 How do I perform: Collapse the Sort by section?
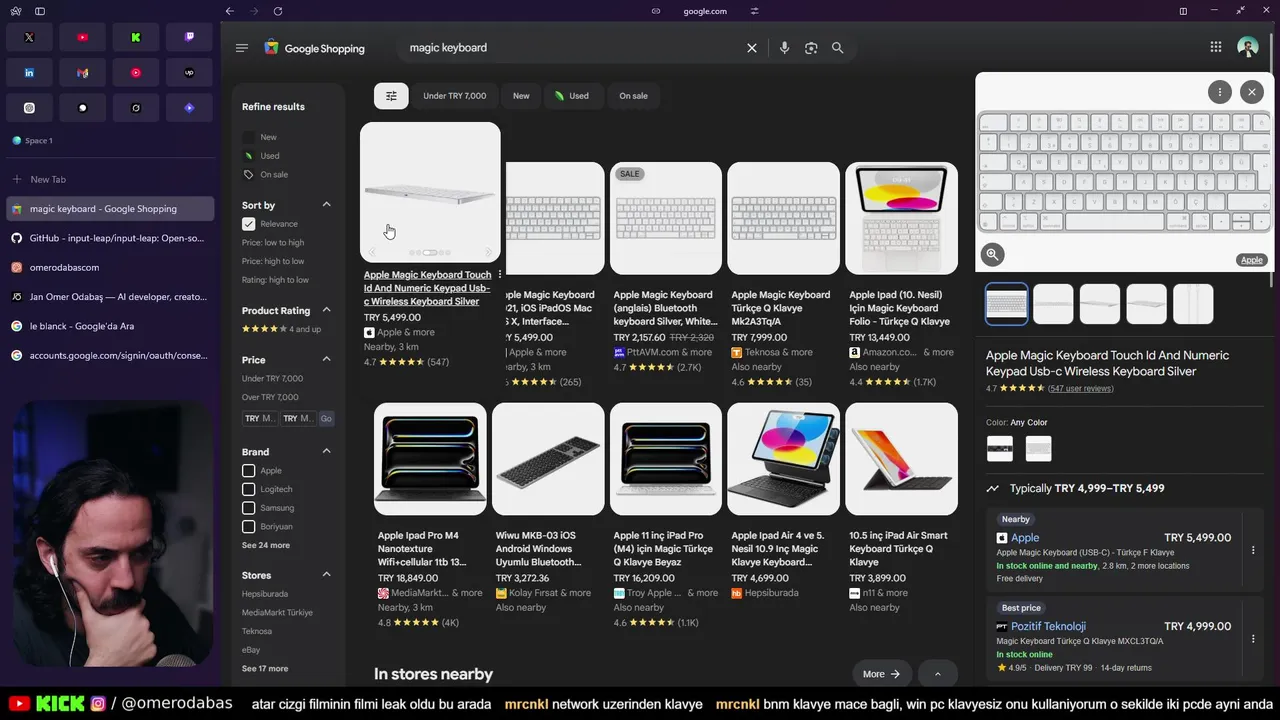(326, 205)
